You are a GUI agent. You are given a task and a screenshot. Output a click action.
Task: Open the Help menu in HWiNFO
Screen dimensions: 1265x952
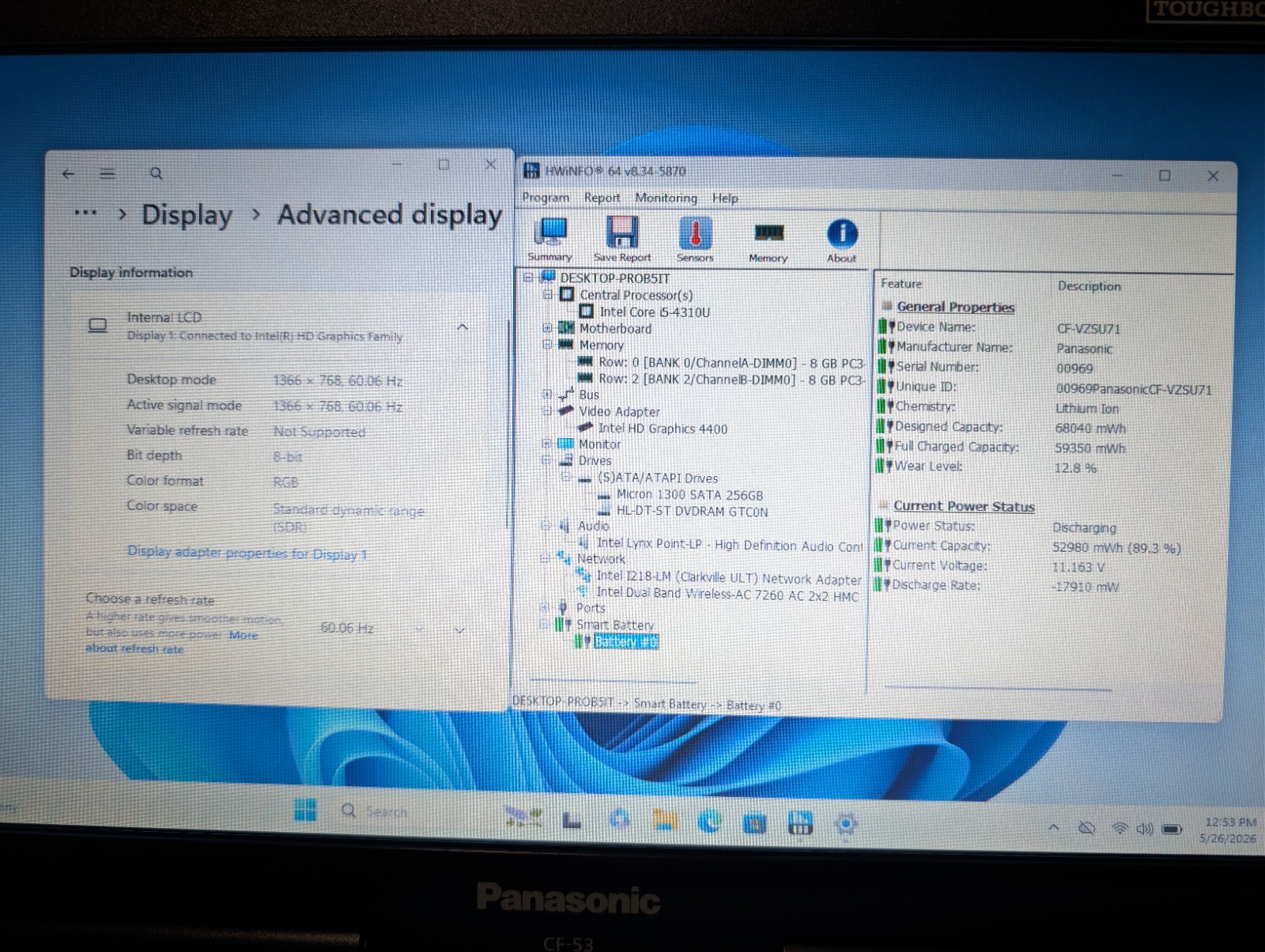(725, 198)
